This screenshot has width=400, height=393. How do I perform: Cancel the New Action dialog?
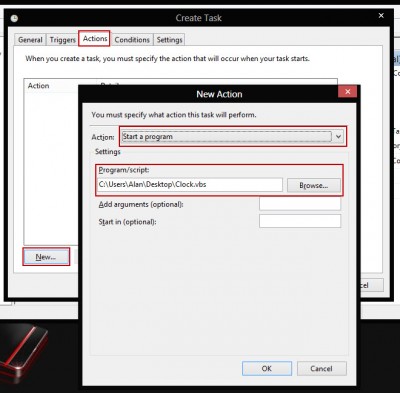[321, 368]
